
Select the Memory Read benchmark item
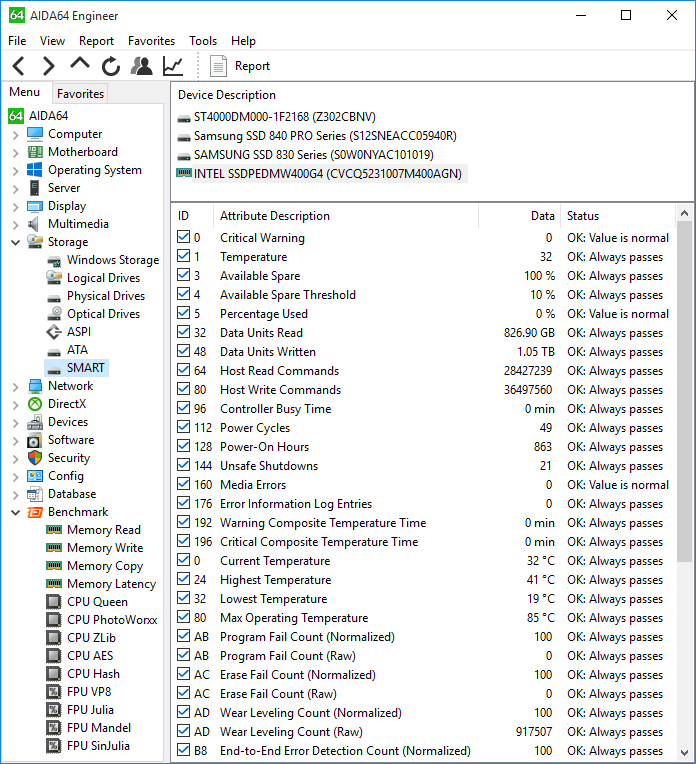[103, 530]
